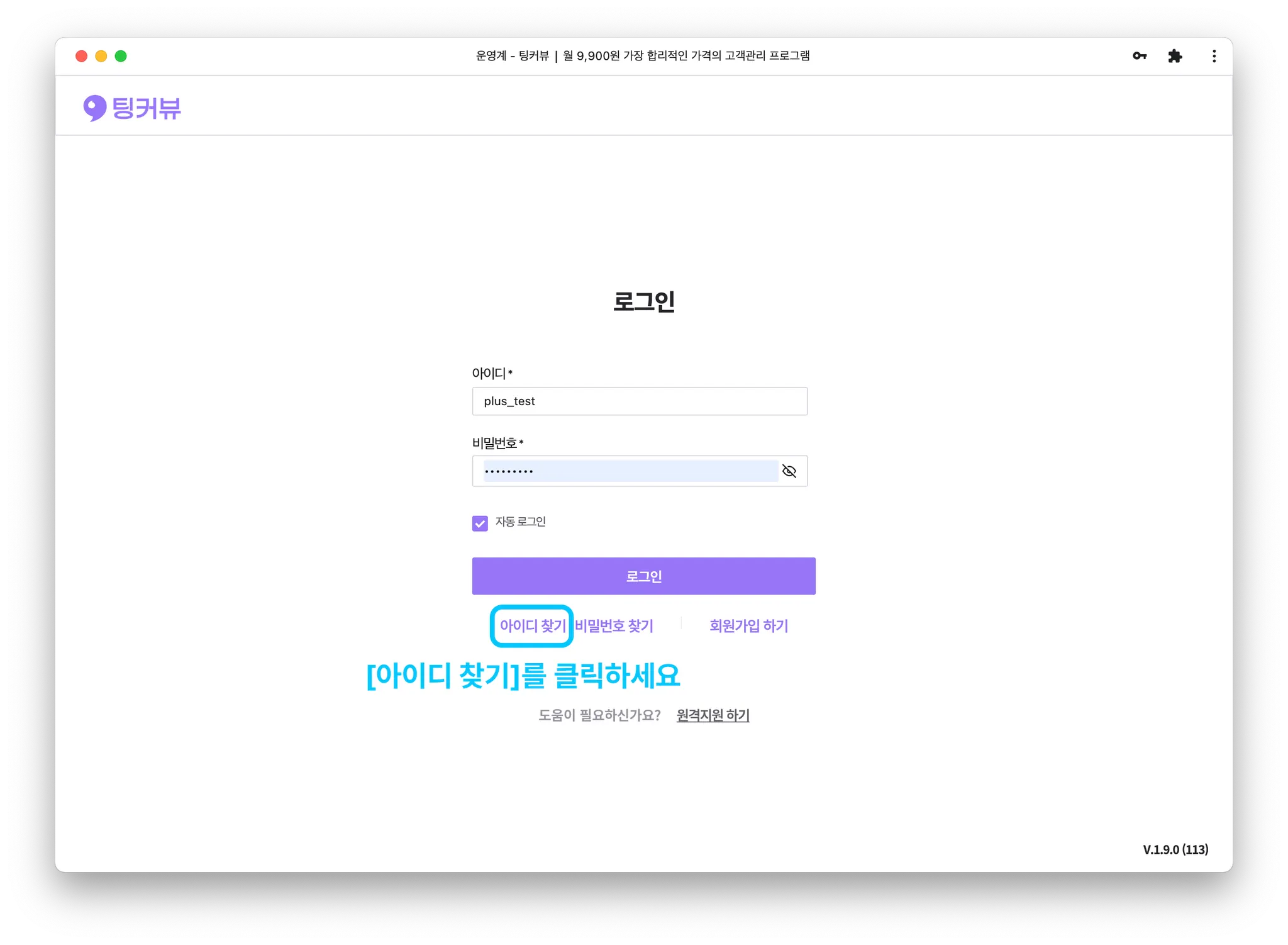Open the 회원가입 하기 link
The height and width of the screenshot is (945, 1288).
pyautogui.click(x=748, y=626)
